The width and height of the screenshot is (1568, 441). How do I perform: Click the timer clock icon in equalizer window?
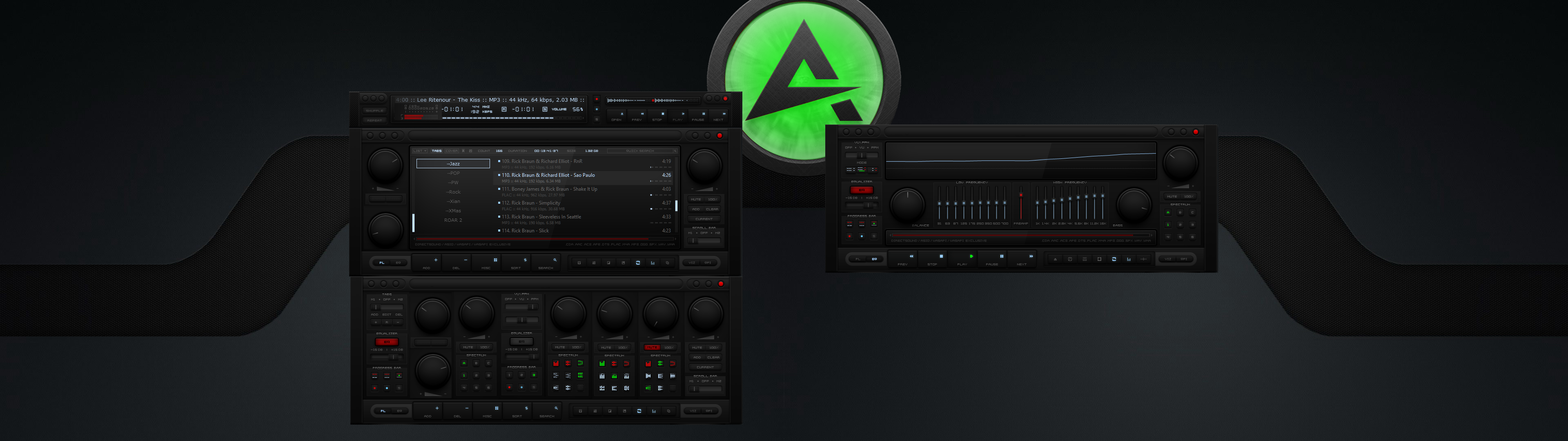click(x=1070, y=259)
